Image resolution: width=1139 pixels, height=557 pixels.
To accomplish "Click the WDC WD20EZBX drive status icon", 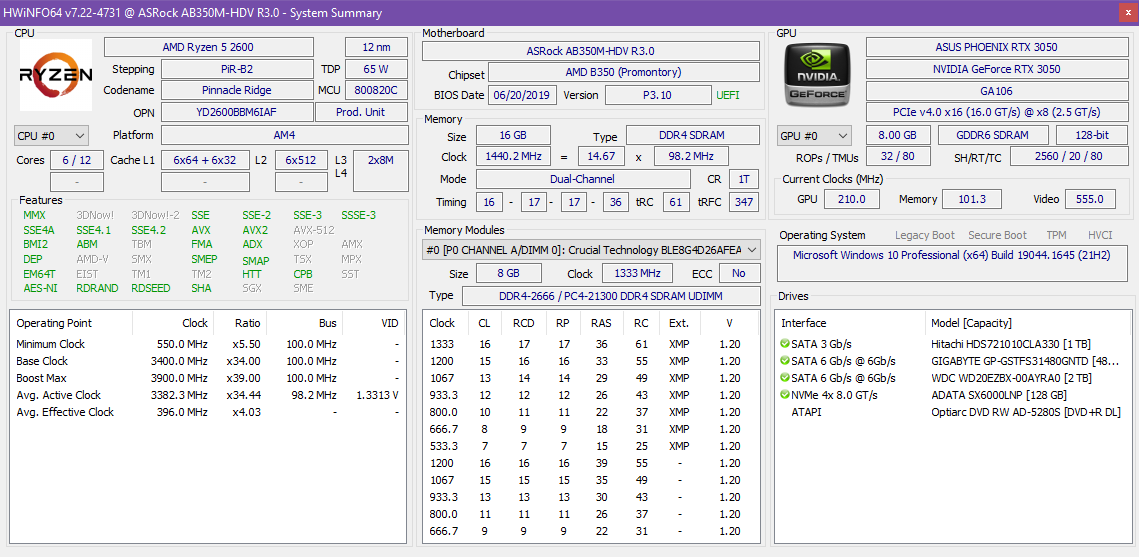I will coord(785,378).
